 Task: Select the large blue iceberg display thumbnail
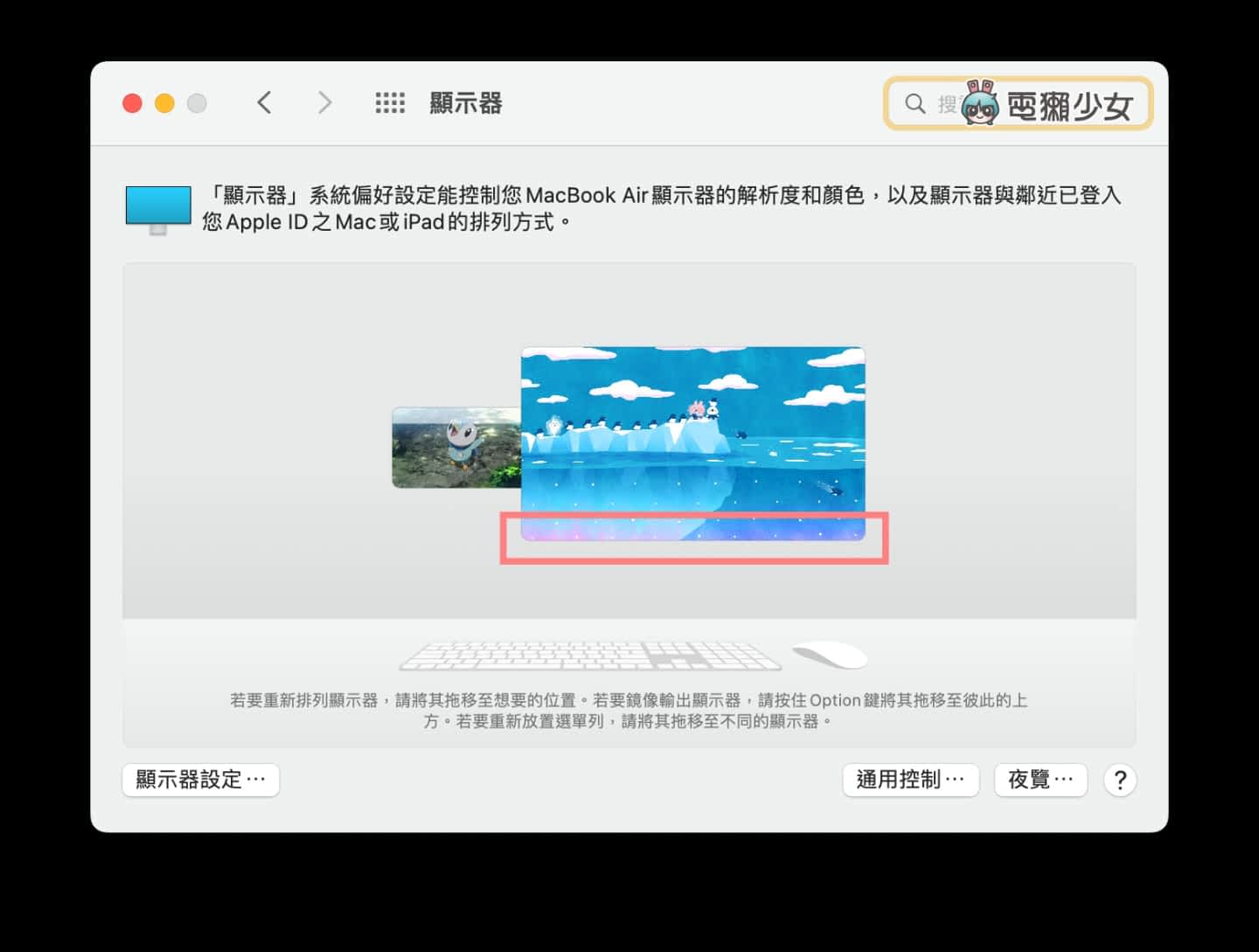click(x=693, y=443)
